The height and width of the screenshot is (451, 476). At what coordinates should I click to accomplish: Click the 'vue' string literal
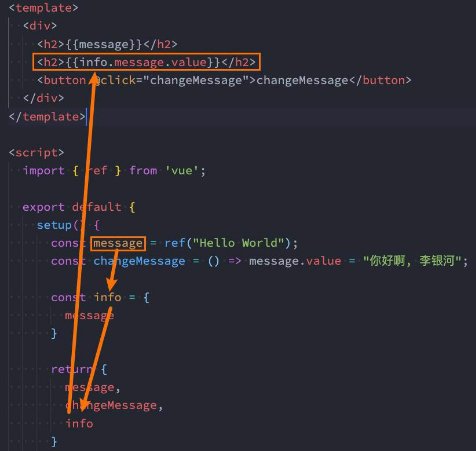181,171
